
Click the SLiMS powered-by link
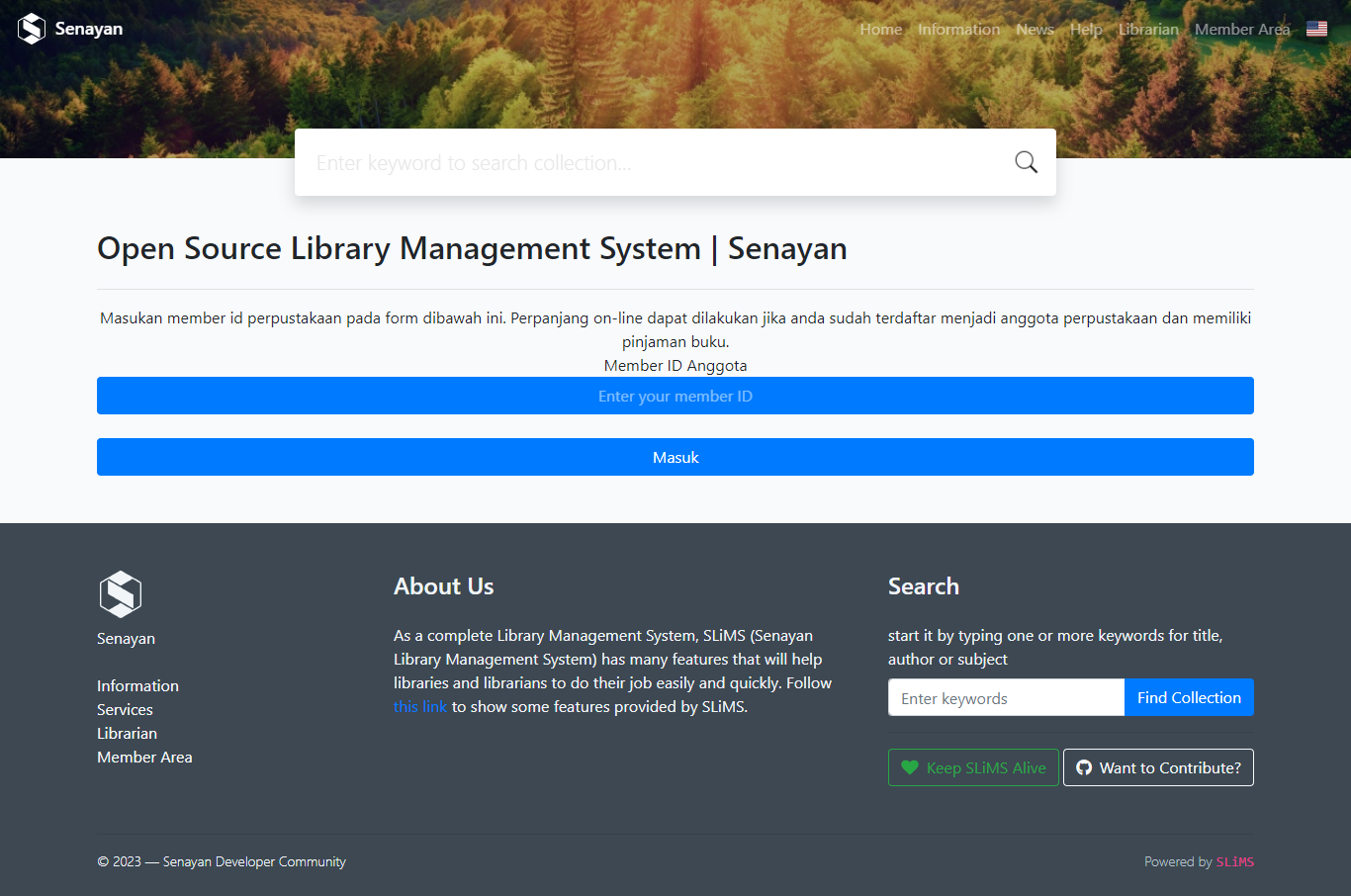pos(1235,861)
